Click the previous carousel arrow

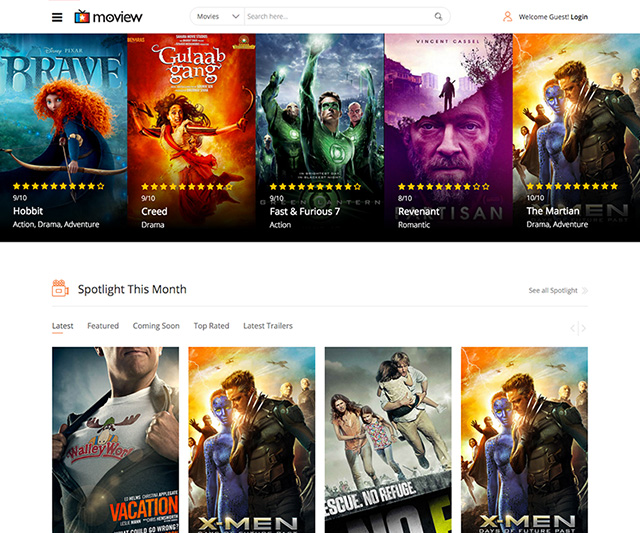tap(573, 328)
